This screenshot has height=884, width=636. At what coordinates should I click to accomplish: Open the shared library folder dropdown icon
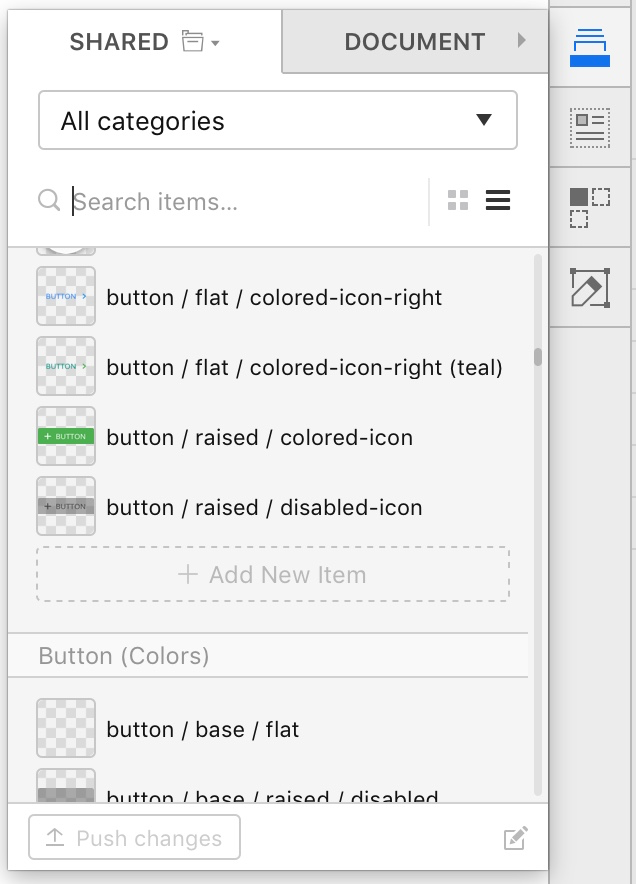(x=200, y=42)
